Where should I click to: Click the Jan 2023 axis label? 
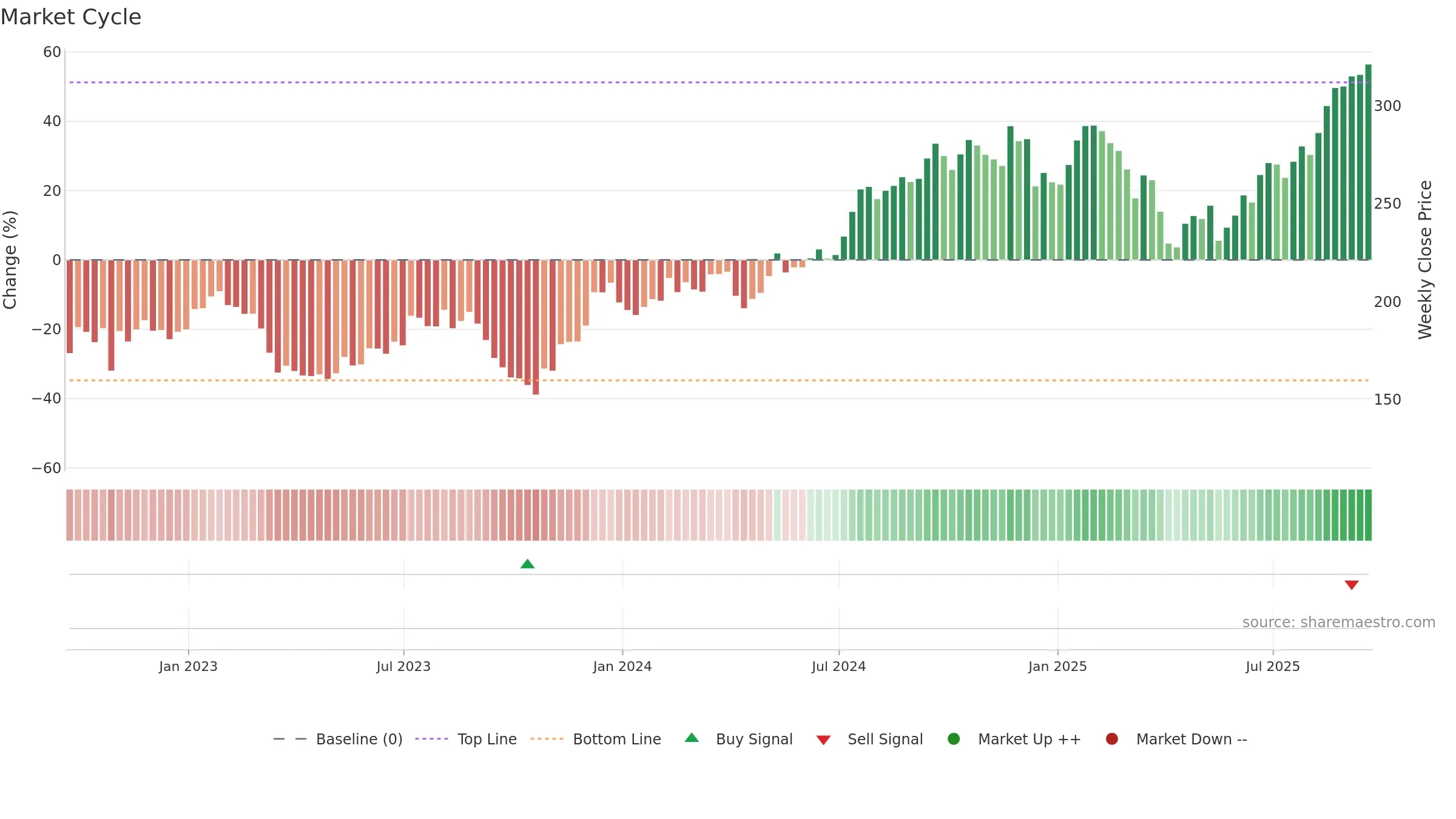point(188,666)
